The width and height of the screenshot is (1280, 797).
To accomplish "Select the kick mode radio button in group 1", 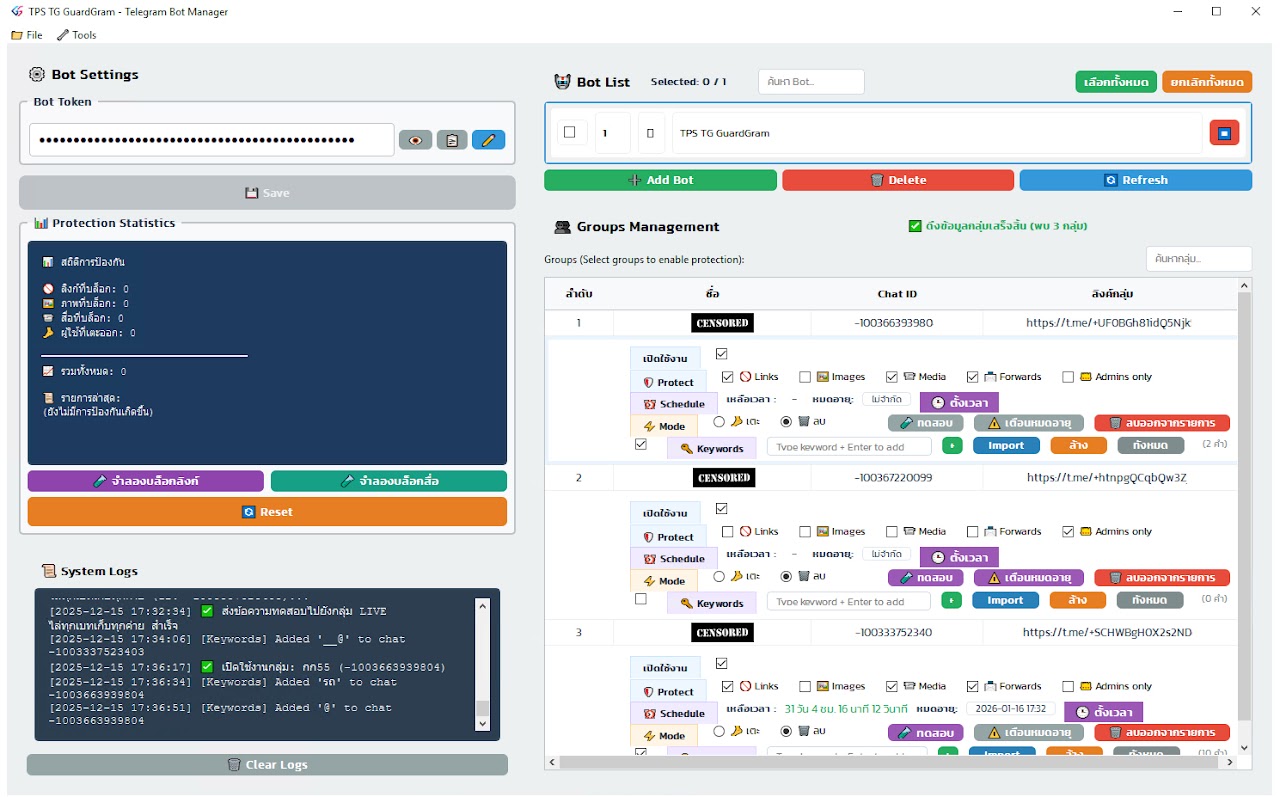I will (719, 422).
